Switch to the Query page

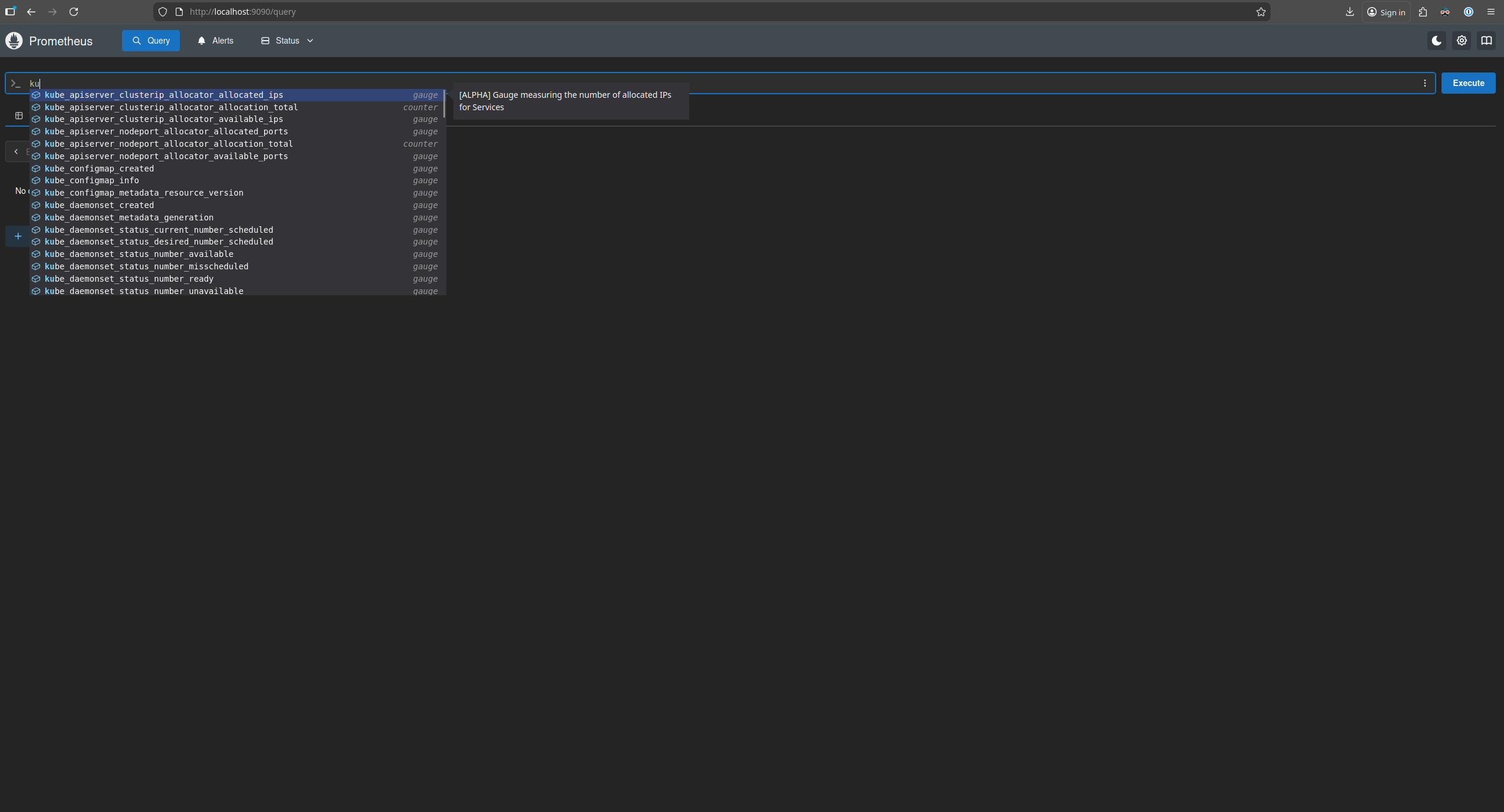click(151, 41)
